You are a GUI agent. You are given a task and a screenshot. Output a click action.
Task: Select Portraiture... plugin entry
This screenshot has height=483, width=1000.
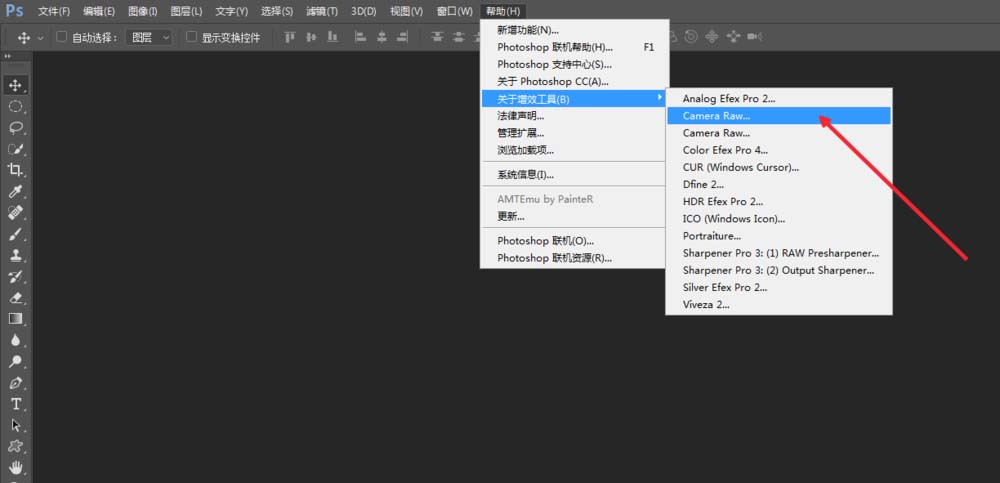(711, 236)
